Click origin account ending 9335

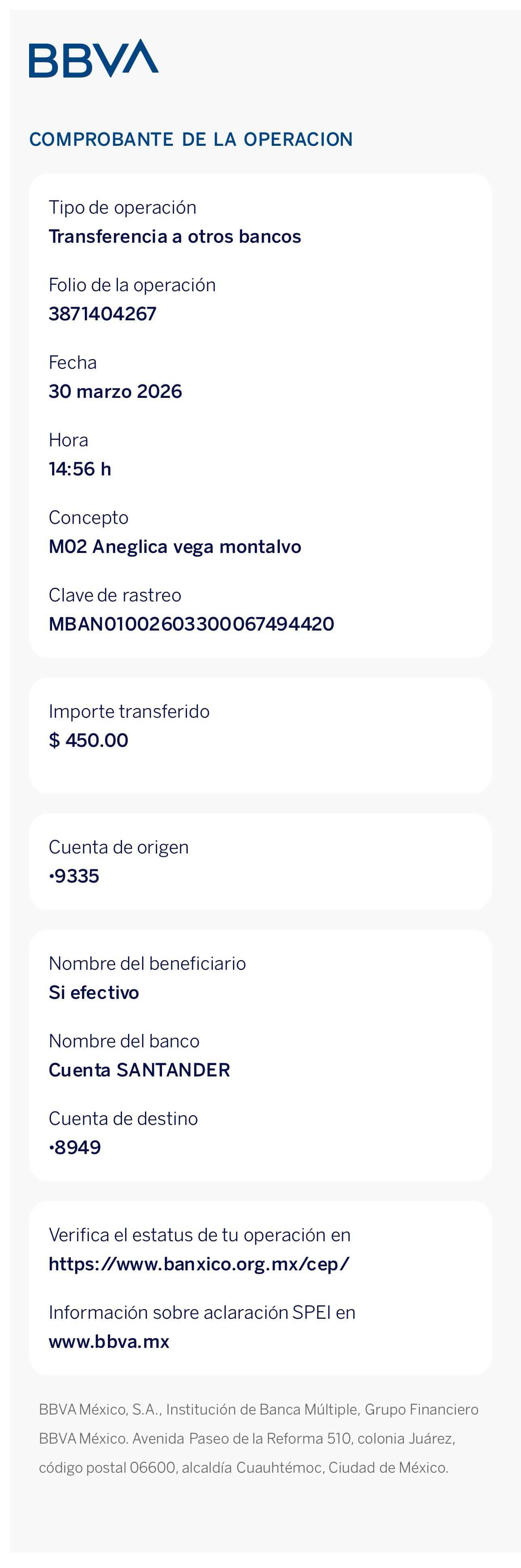click(x=74, y=876)
